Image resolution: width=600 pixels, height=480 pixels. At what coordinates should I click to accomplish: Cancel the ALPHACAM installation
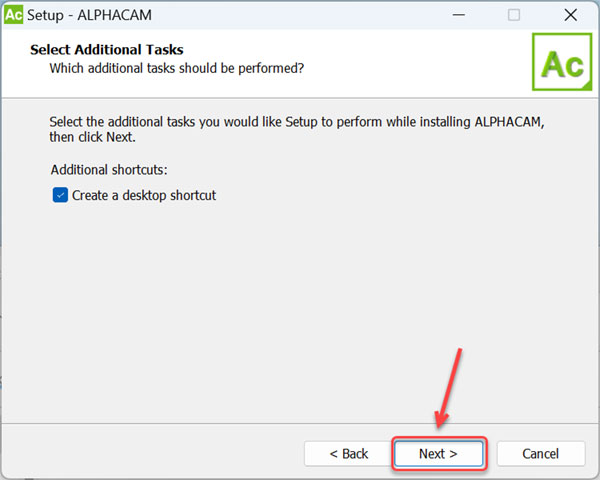[541, 453]
